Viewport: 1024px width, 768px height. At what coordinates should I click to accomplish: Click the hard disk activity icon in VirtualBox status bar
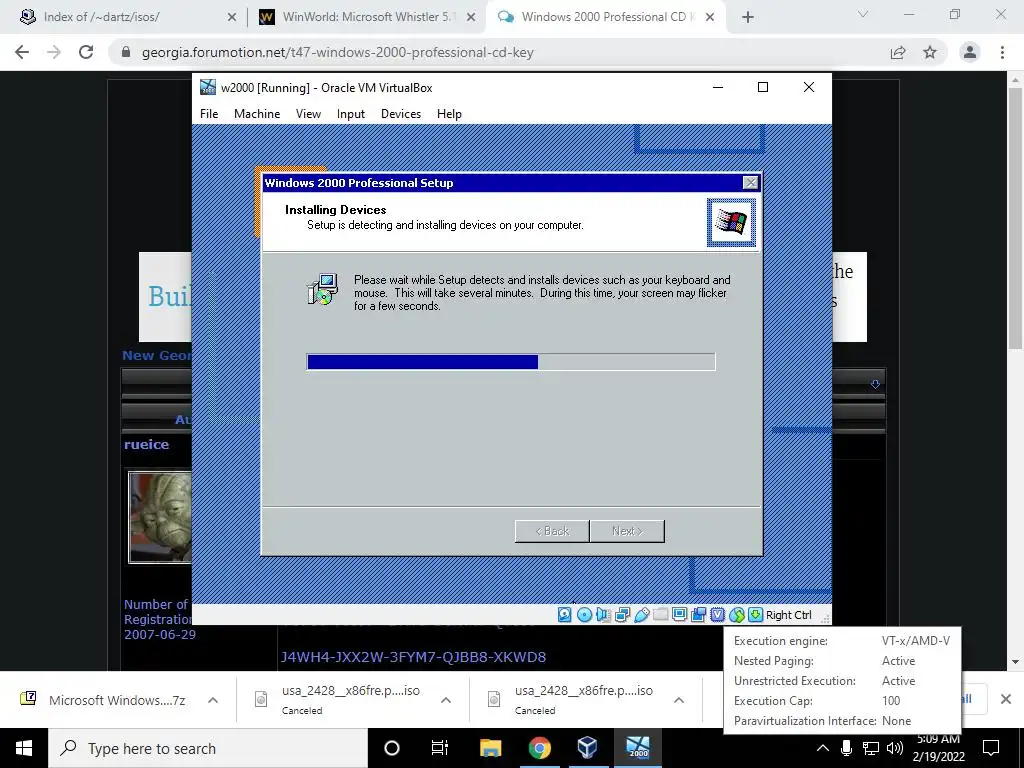tap(565, 615)
